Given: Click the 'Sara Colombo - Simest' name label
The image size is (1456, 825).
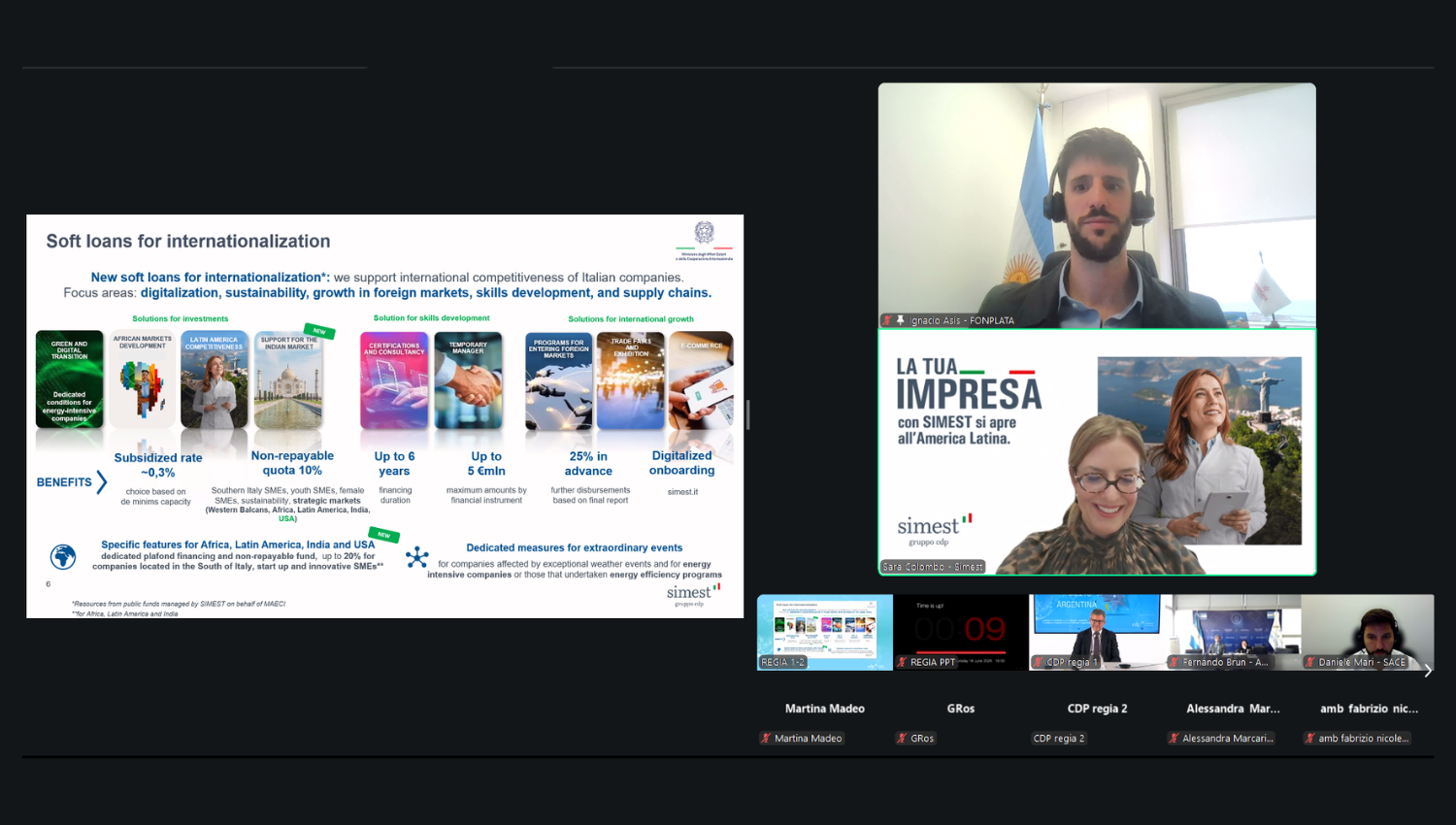Looking at the screenshot, I should 933,567.
